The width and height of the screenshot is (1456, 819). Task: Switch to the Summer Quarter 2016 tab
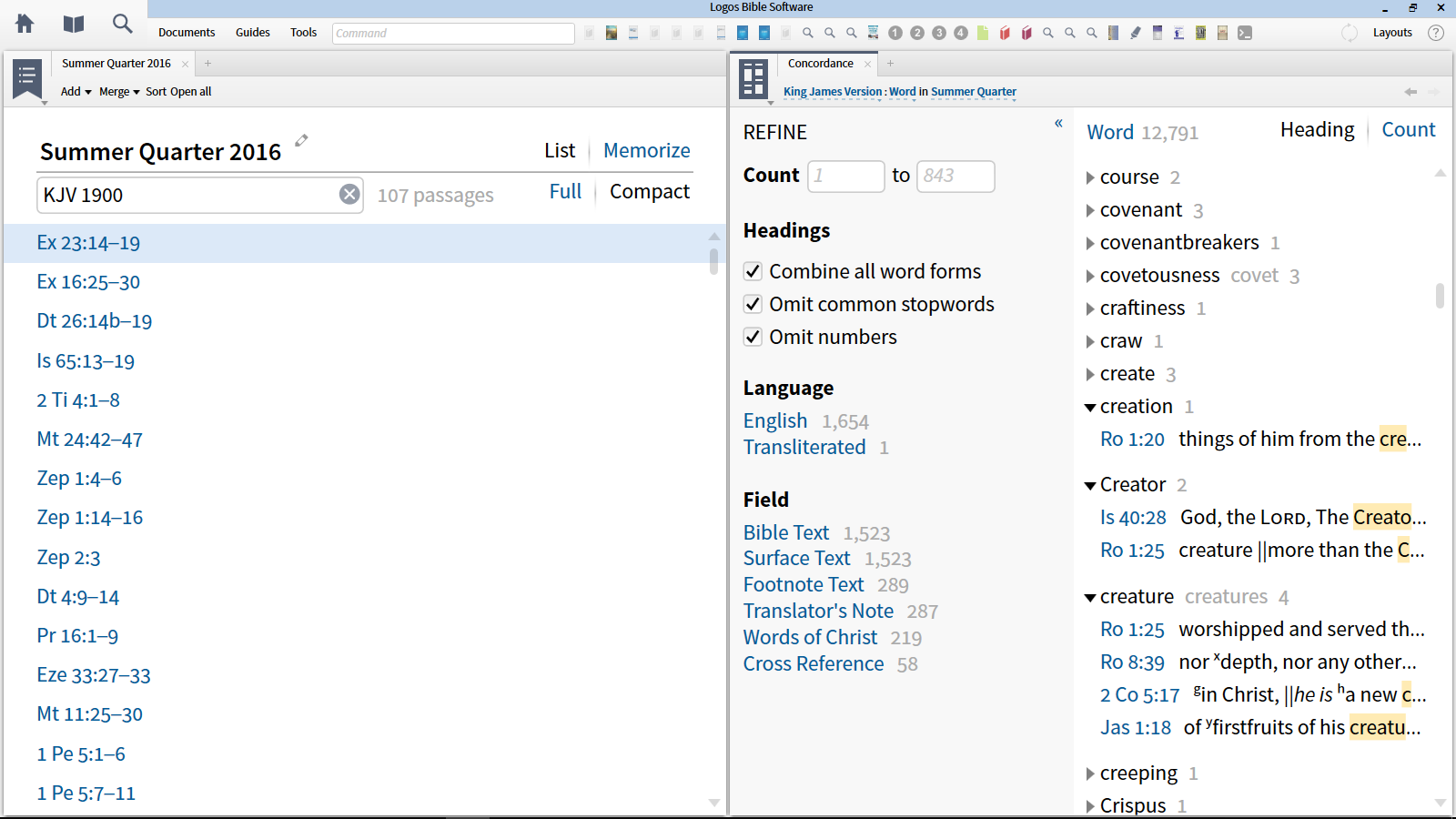point(116,64)
